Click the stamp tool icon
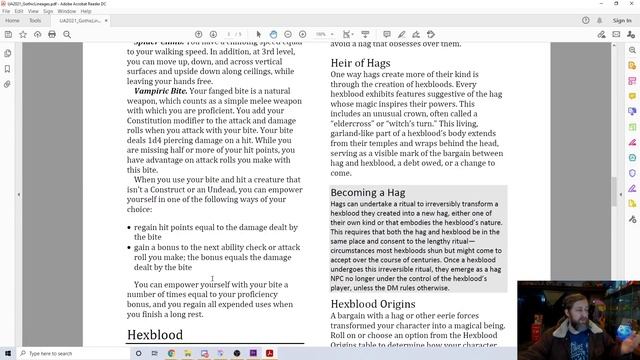Screen dimensions: 640x360 (x=431, y=34)
